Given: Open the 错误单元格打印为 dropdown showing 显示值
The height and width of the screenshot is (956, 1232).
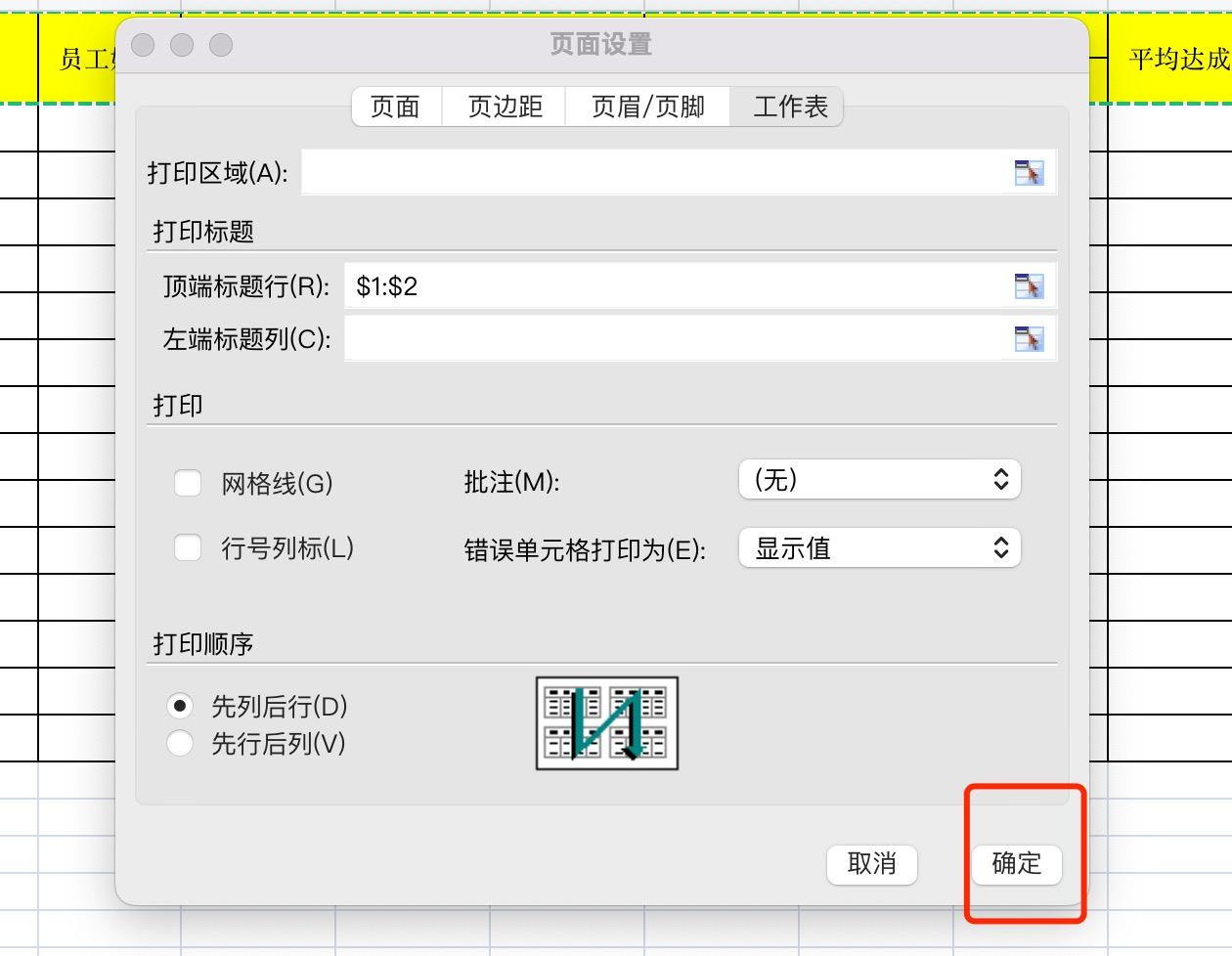Looking at the screenshot, I should pos(880,548).
